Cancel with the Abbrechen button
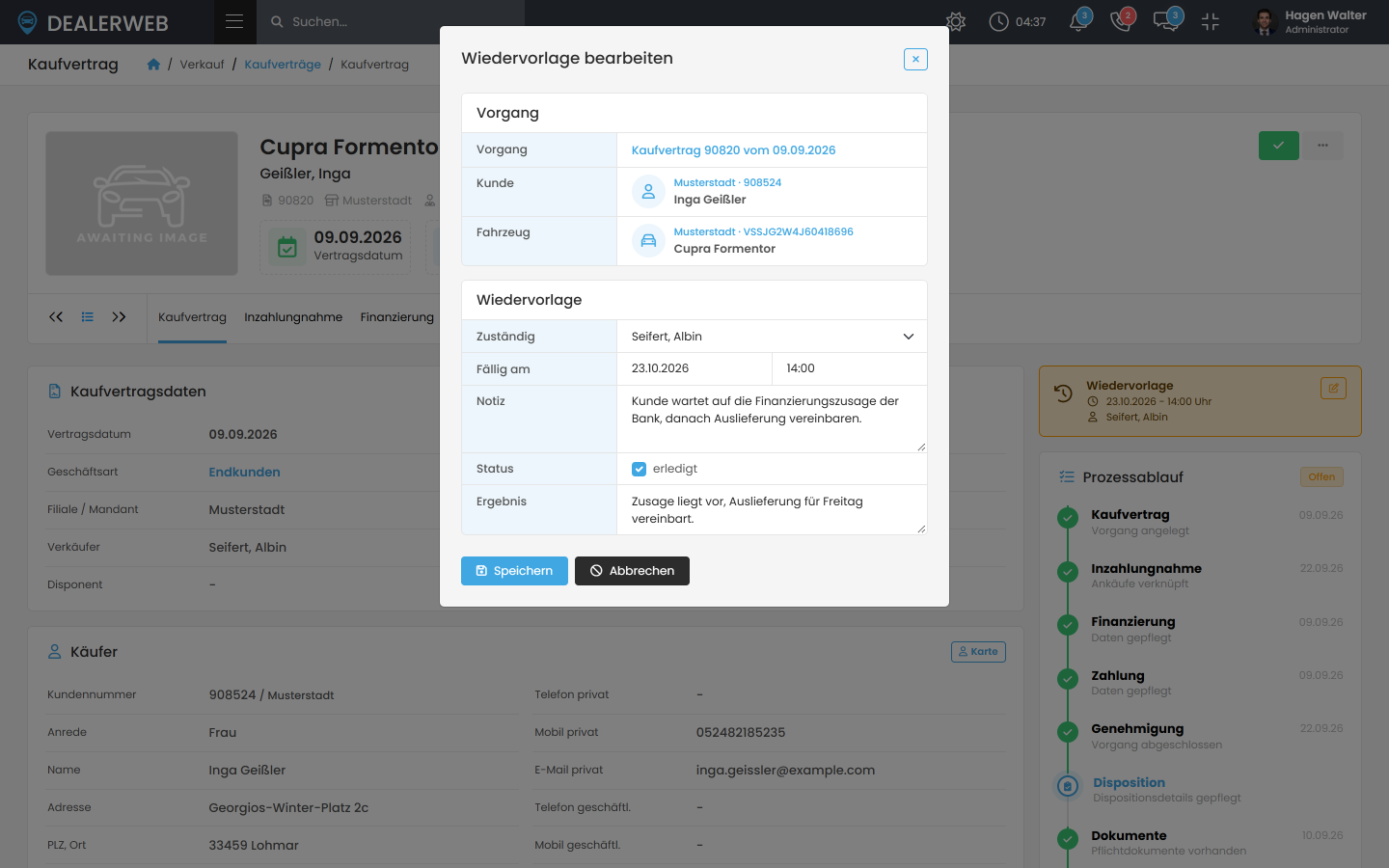This screenshot has height=868, width=1389. (x=632, y=571)
